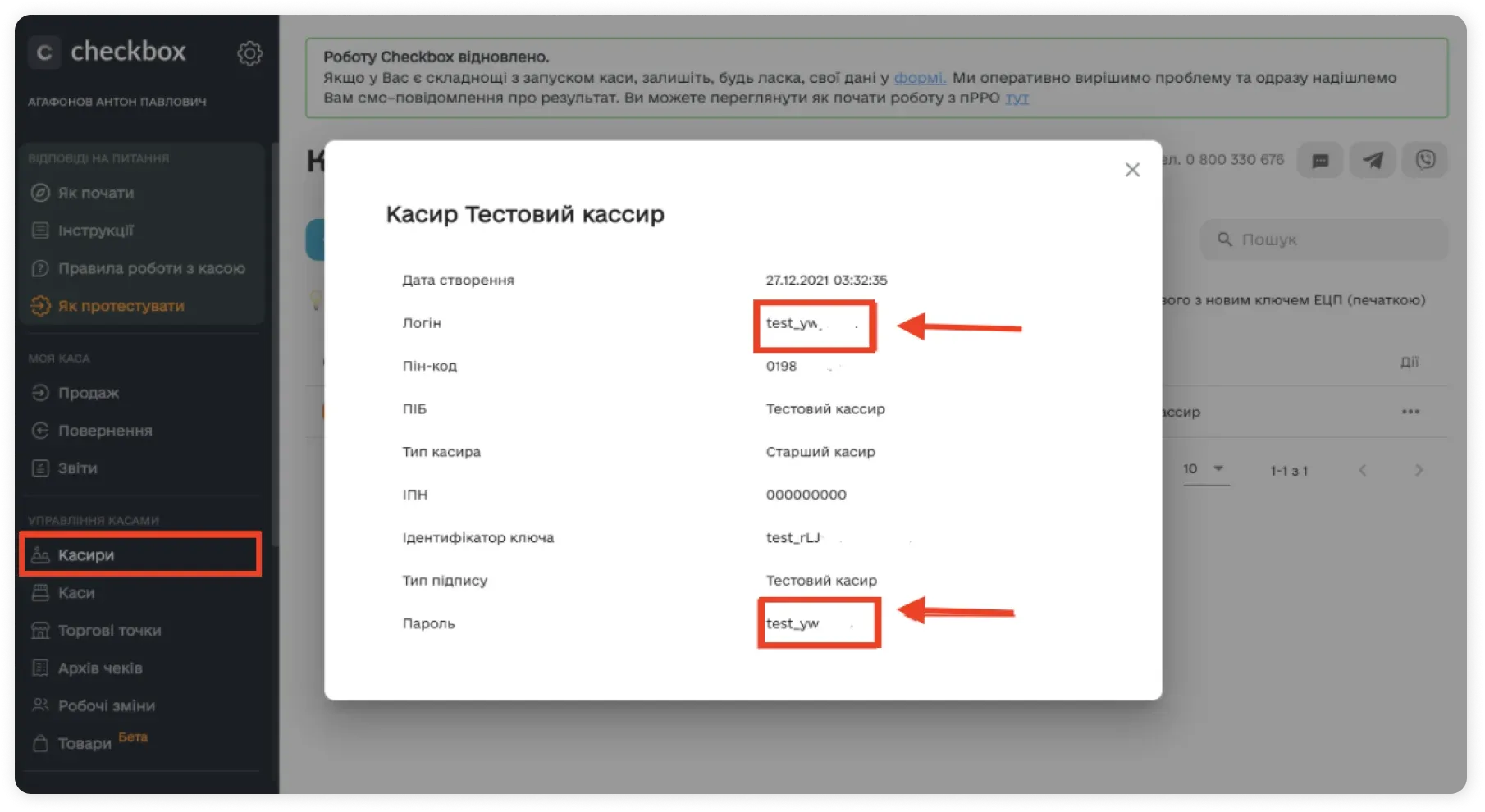
Task: Click the Звіти reports icon
Action: tap(39, 468)
